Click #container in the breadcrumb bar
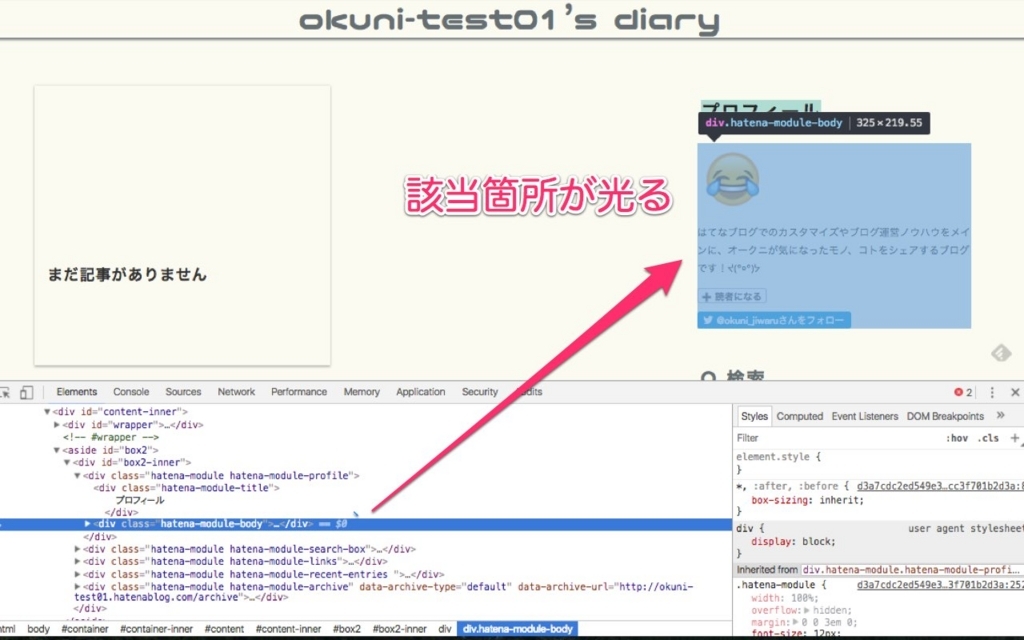 click(x=85, y=629)
